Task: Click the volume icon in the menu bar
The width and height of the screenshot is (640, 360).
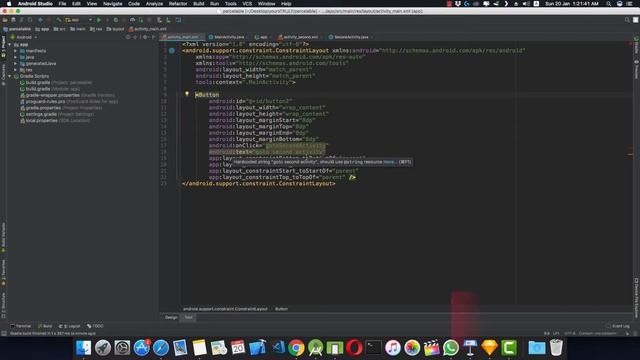Action: pyautogui.click(x=526, y=4)
